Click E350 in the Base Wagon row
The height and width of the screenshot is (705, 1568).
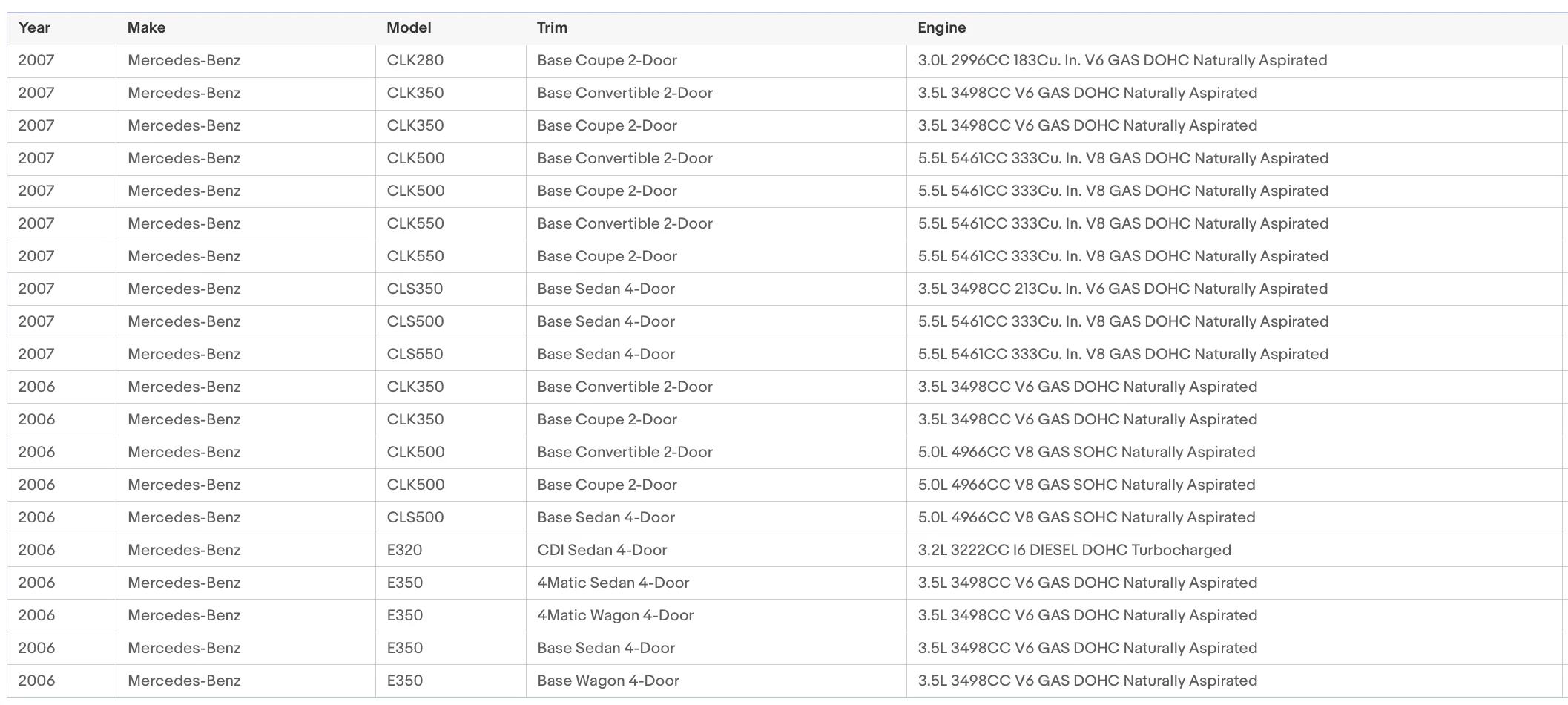[451, 681]
